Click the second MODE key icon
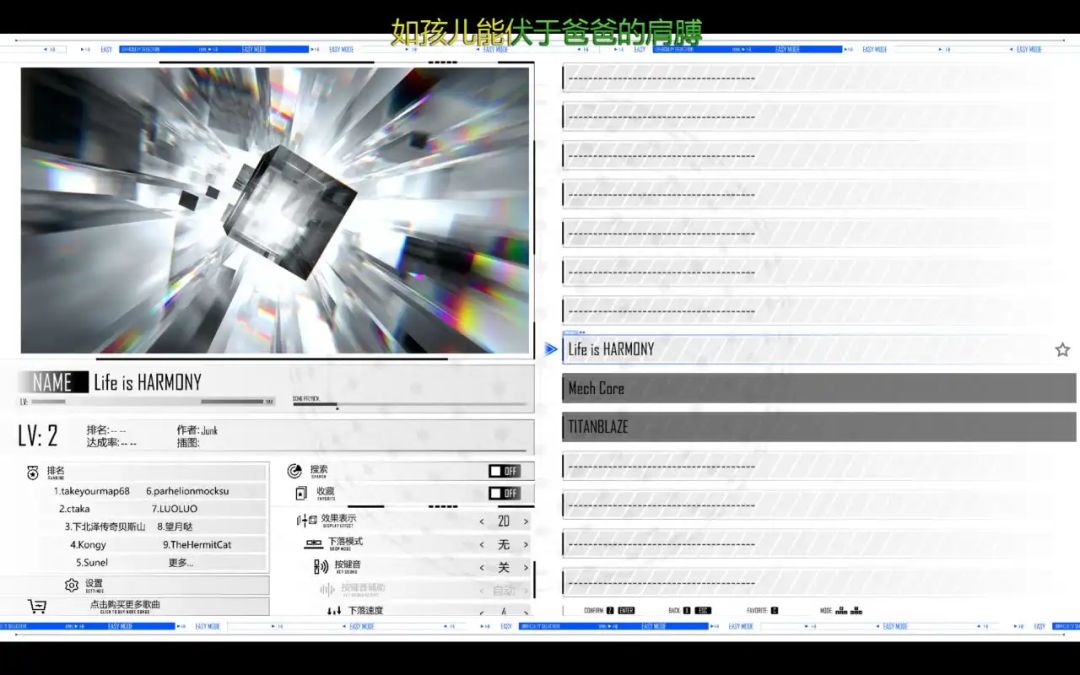Screen dimensions: 1080x675 (856, 610)
